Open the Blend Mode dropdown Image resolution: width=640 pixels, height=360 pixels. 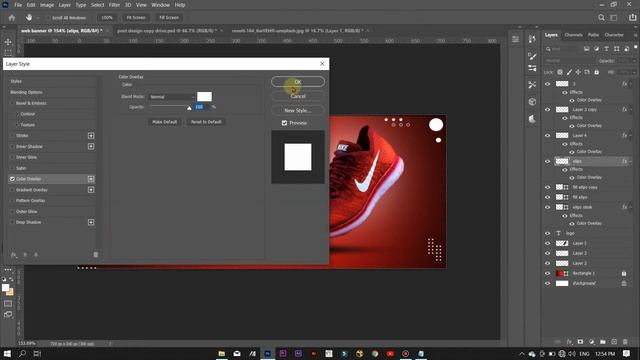click(x=171, y=97)
